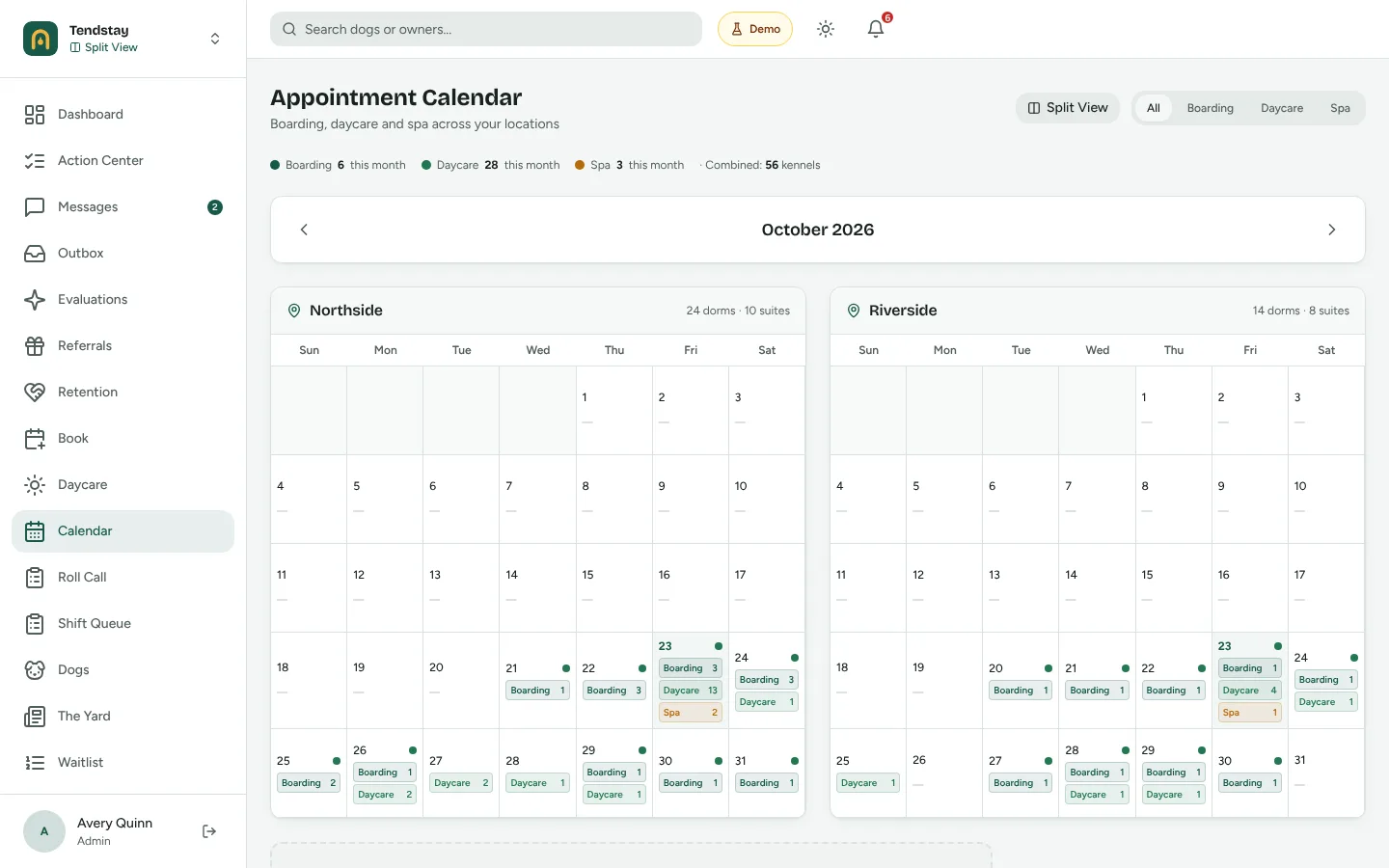
Task: Go to previous month arrow
Action: [x=304, y=230]
